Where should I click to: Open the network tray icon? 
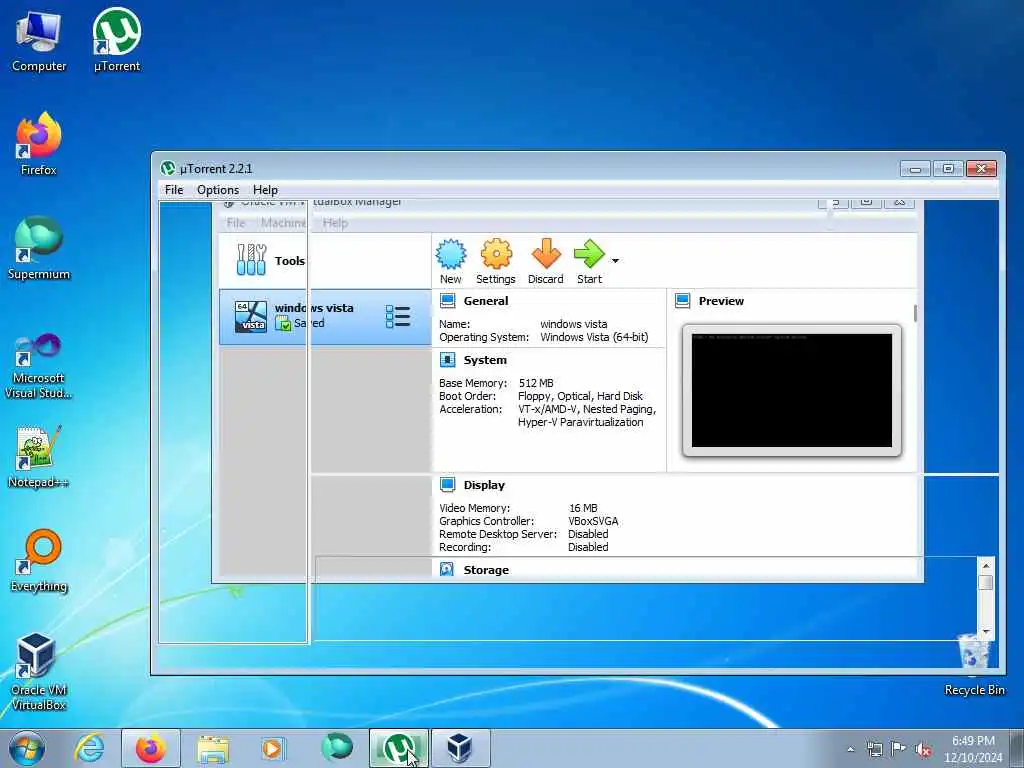click(874, 749)
